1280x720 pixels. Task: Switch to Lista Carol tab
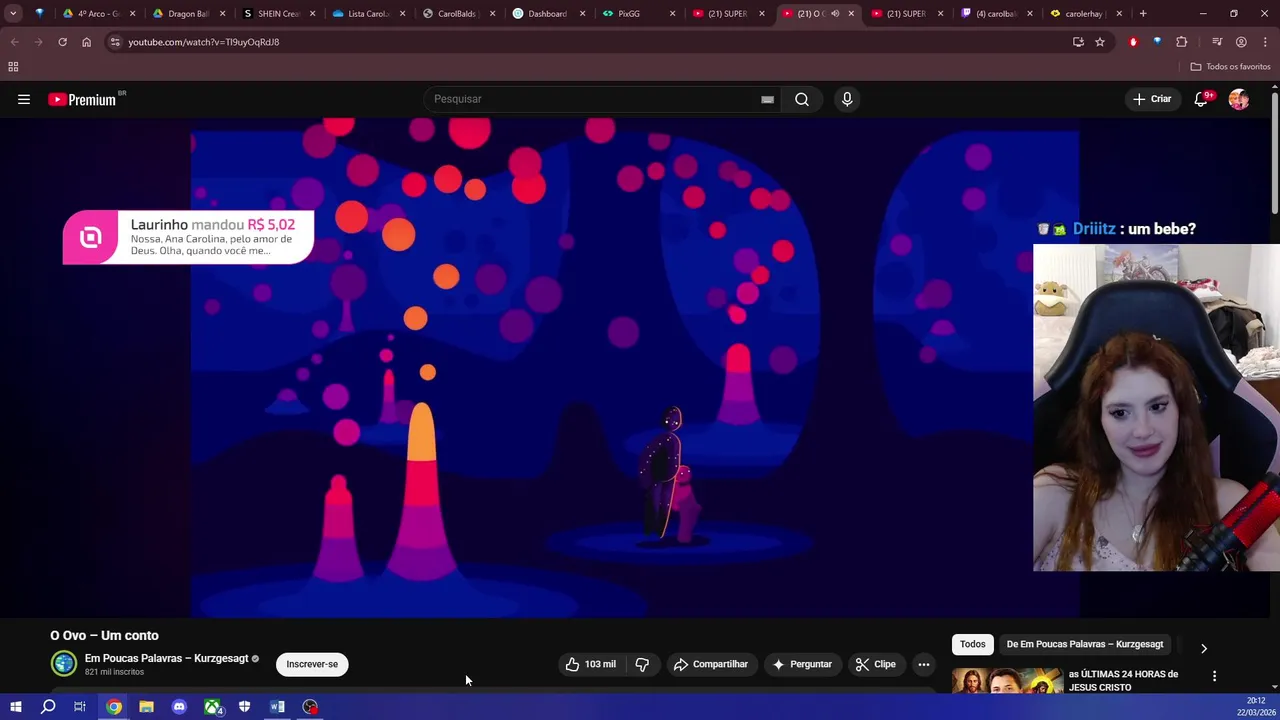[367, 14]
